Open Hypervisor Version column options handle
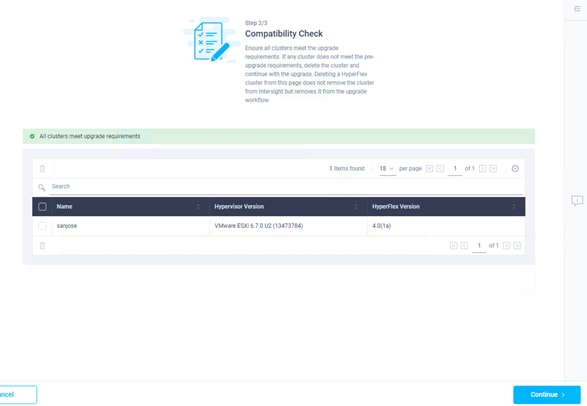587x406 pixels. [356, 207]
